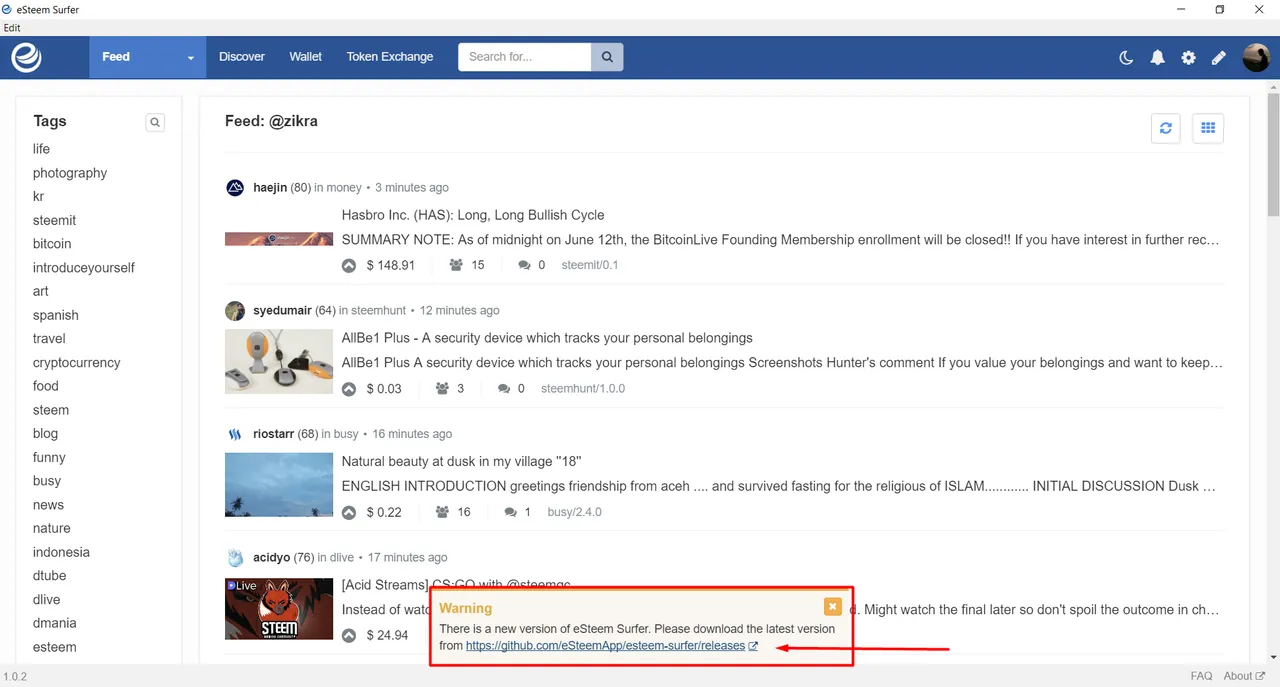1280x687 pixels.
Task: Open the FAQ link
Action: tap(1201, 676)
